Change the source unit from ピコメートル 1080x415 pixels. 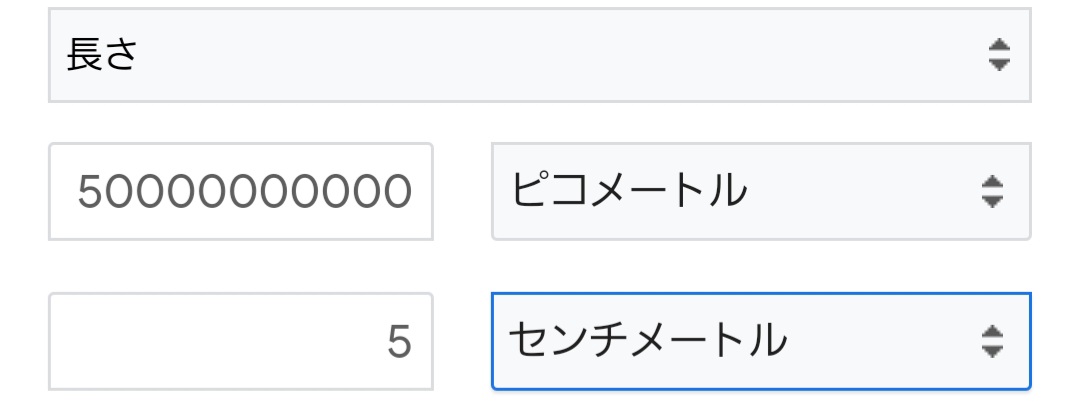[760, 191]
